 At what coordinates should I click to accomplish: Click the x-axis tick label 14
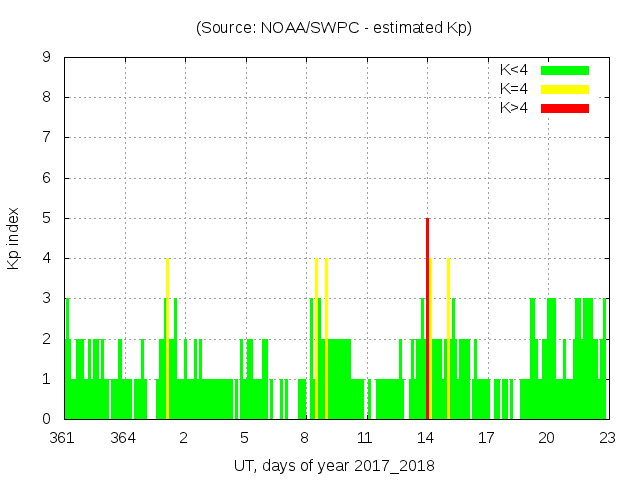point(426,437)
